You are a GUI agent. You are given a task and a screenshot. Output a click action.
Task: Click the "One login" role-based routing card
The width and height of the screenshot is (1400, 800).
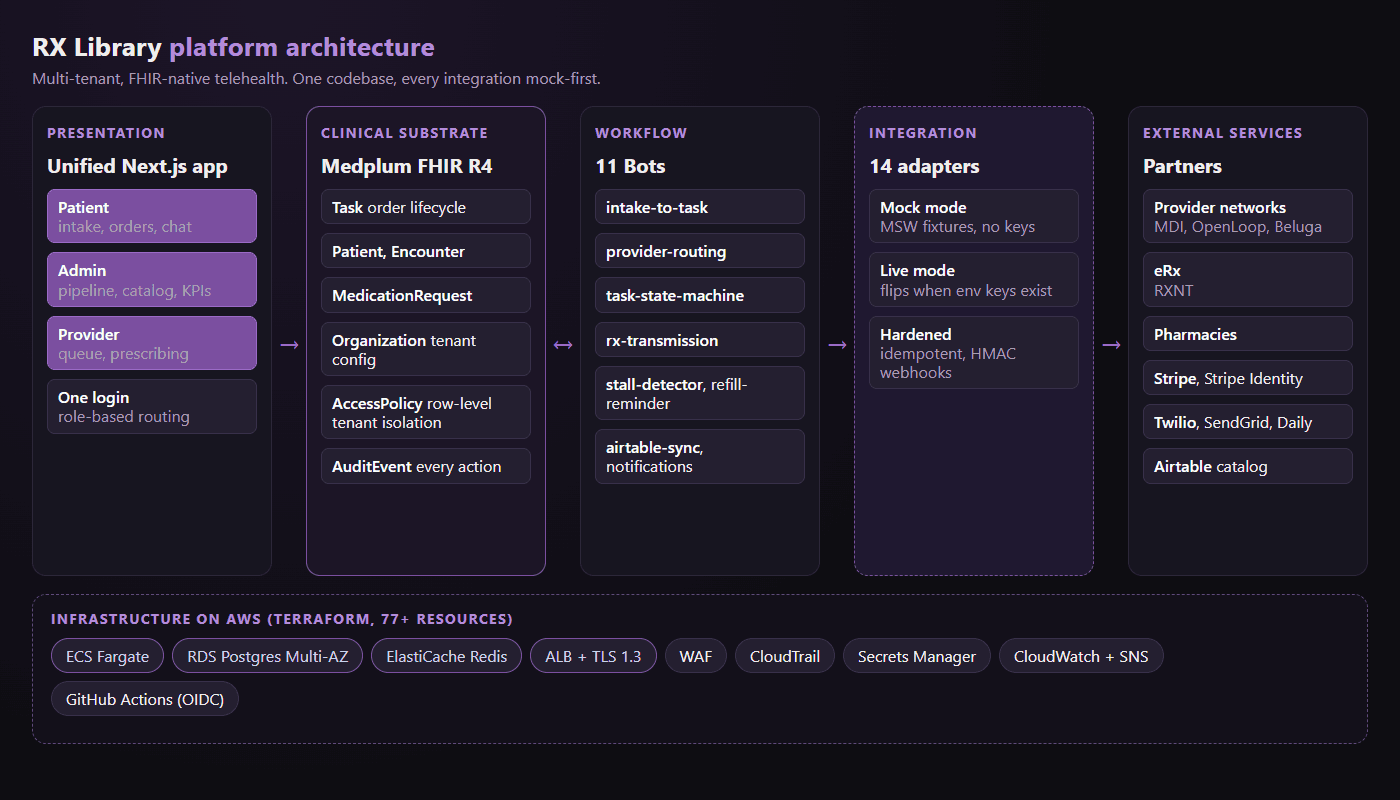[152, 406]
